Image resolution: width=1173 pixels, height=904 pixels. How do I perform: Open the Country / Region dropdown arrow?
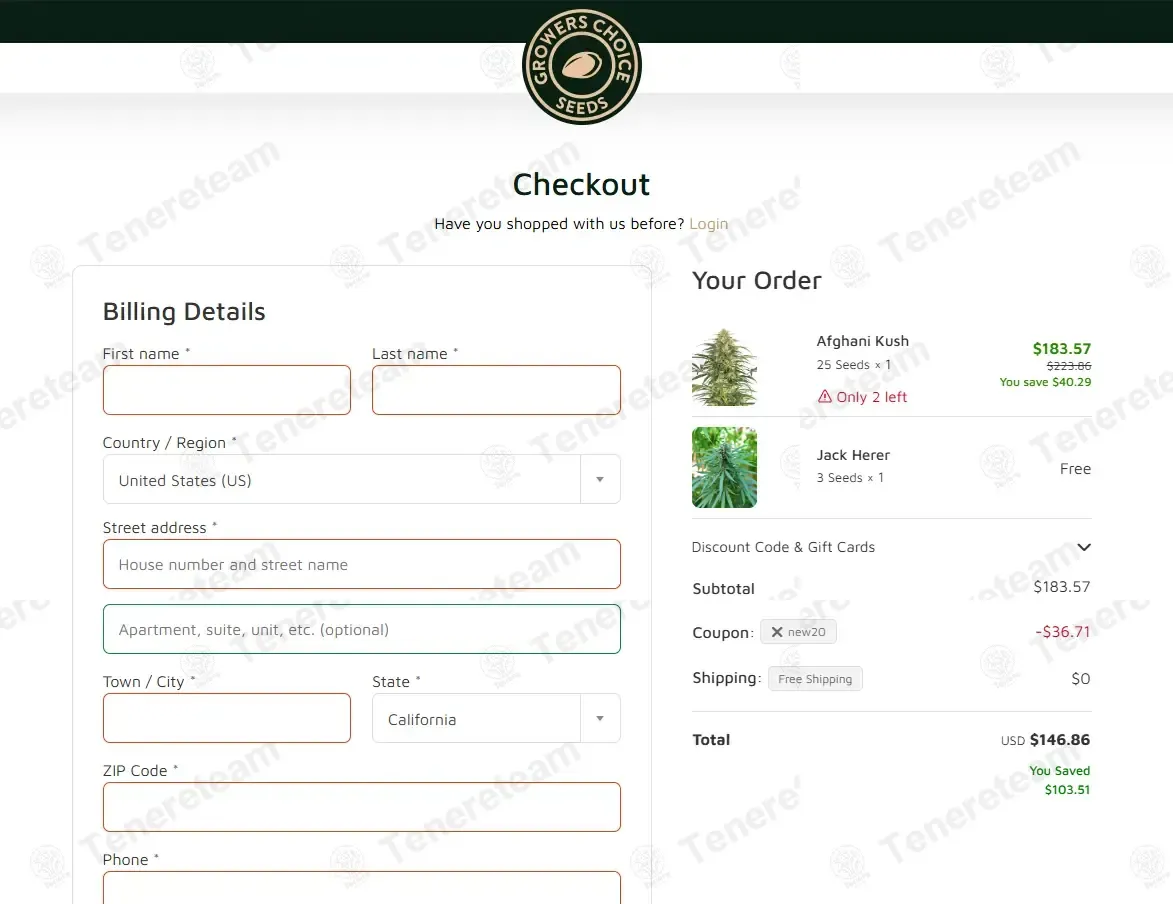[600, 479]
